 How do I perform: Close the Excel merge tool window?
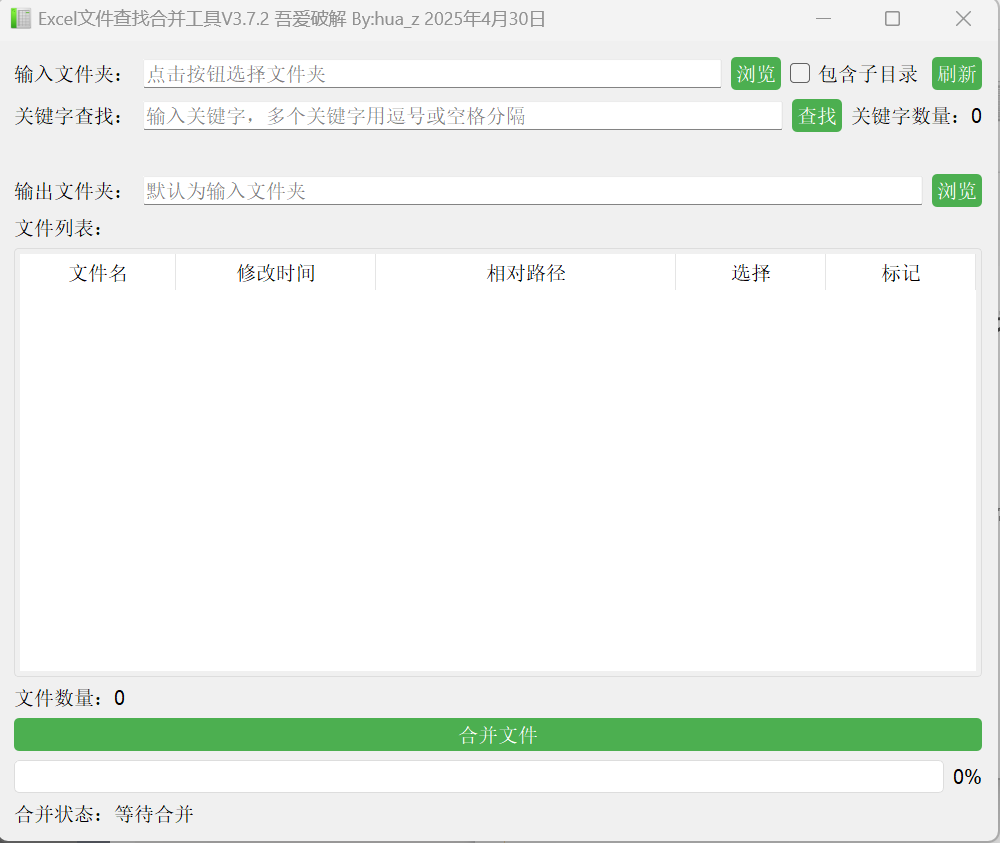coord(963,18)
